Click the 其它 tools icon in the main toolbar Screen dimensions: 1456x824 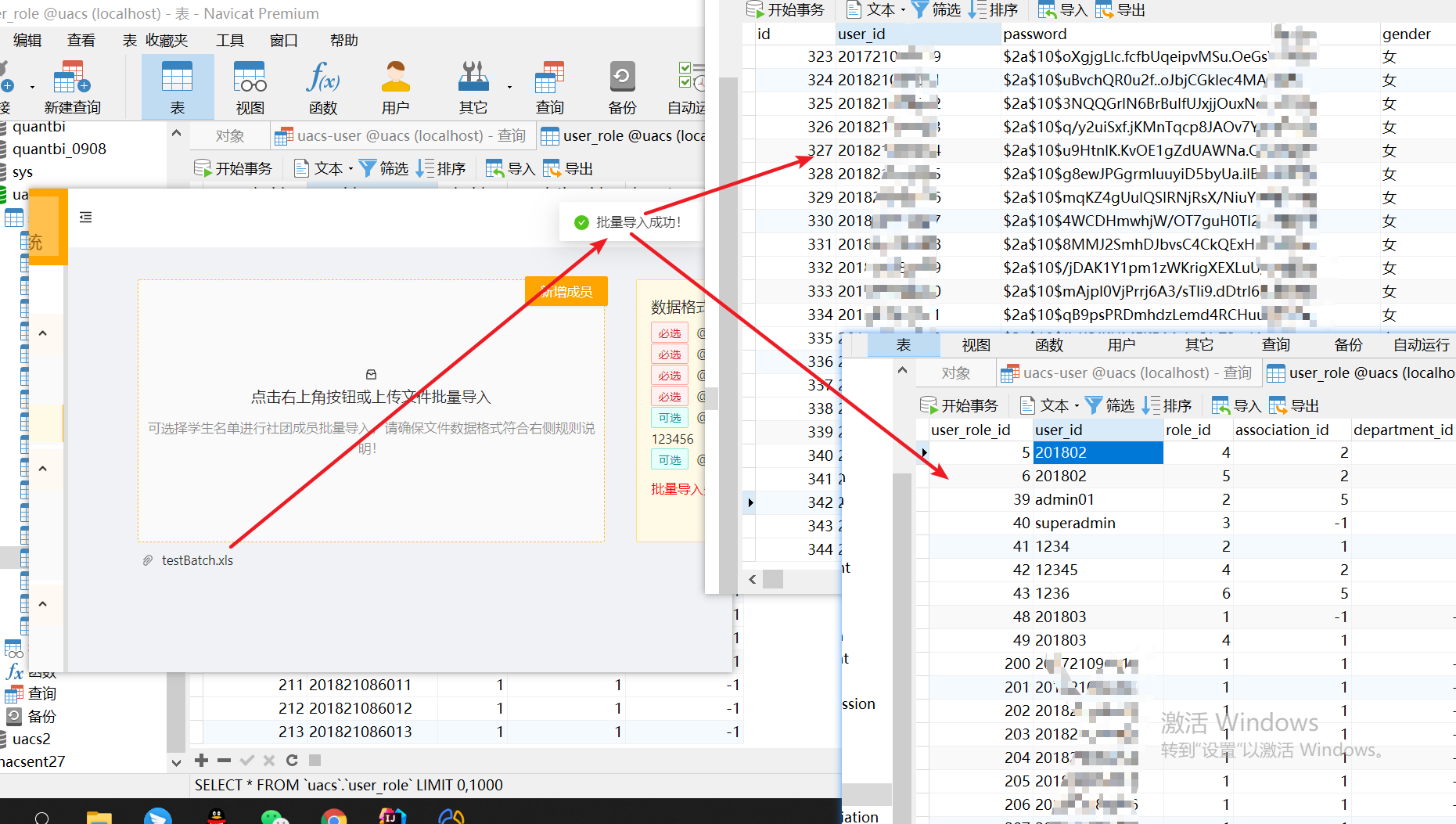(473, 88)
